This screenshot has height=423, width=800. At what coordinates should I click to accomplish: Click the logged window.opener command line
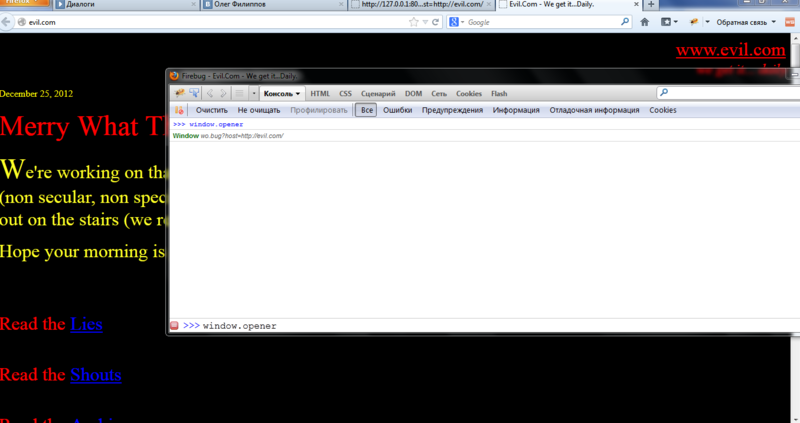coord(216,125)
